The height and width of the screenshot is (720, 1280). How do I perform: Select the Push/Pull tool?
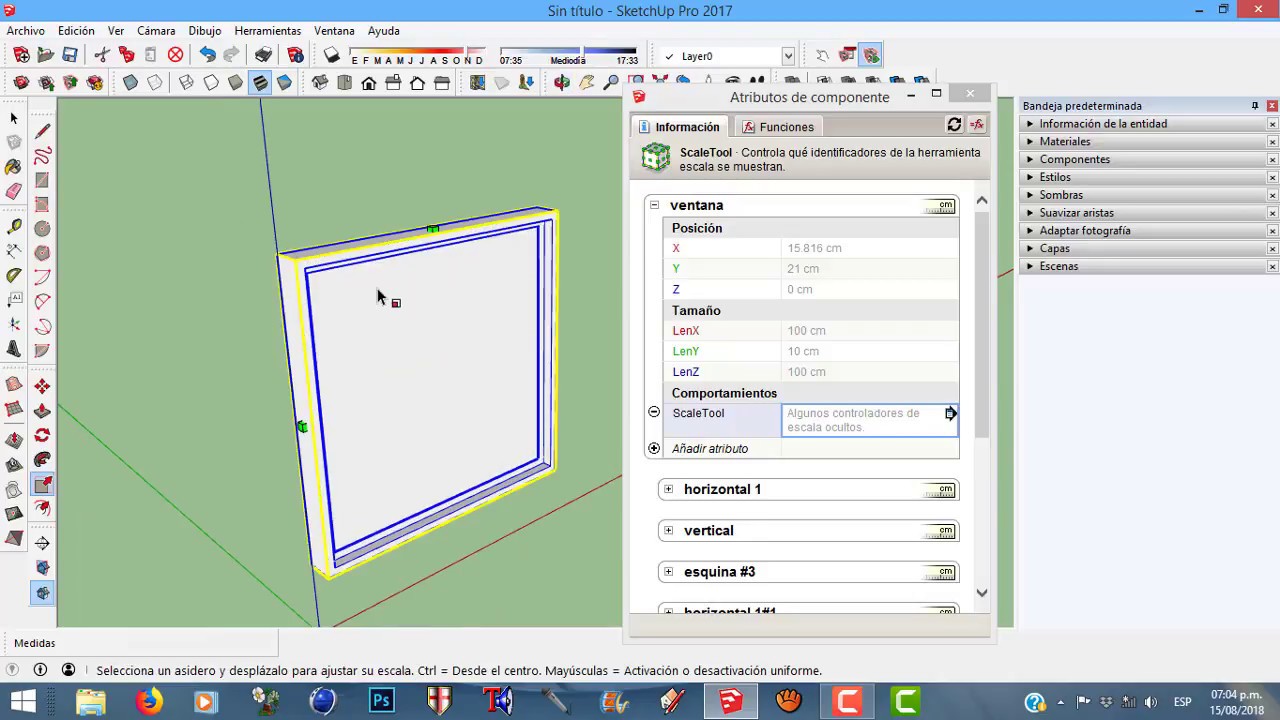pos(42,411)
